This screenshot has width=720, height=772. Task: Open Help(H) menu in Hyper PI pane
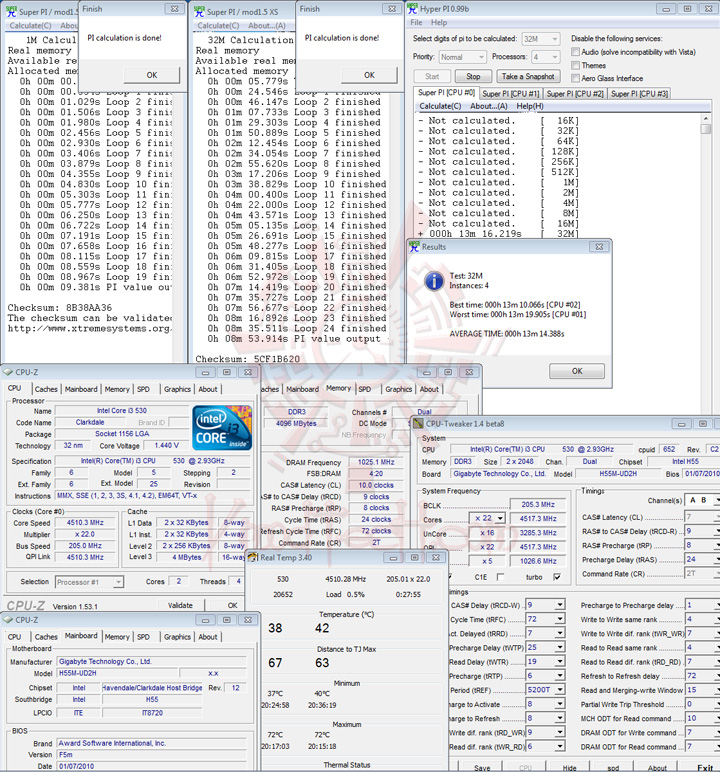click(x=530, y=106)
